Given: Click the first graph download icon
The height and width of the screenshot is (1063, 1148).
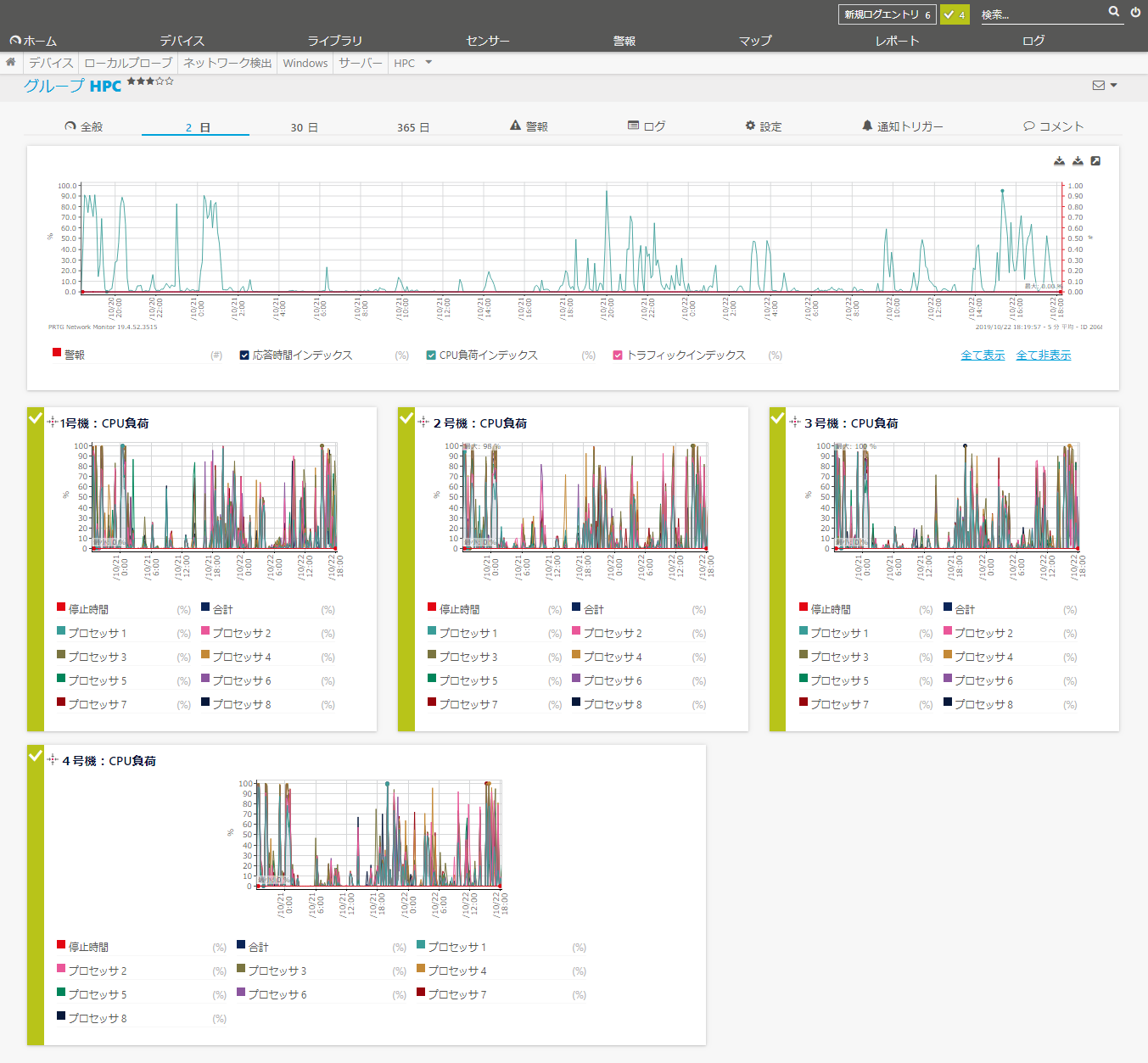Looking at the screenshot, I should [1059, 161].
